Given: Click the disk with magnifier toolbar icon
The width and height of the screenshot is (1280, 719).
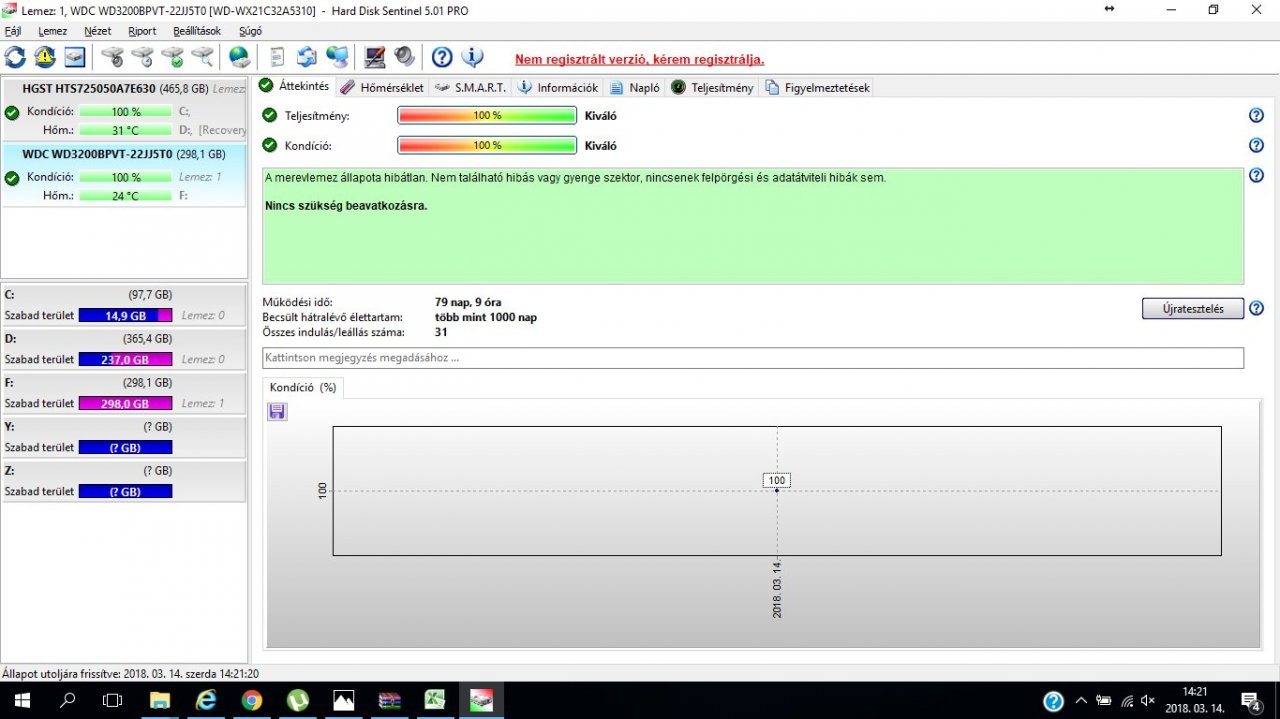Looking at the screenshot, I should click(203, 57).
